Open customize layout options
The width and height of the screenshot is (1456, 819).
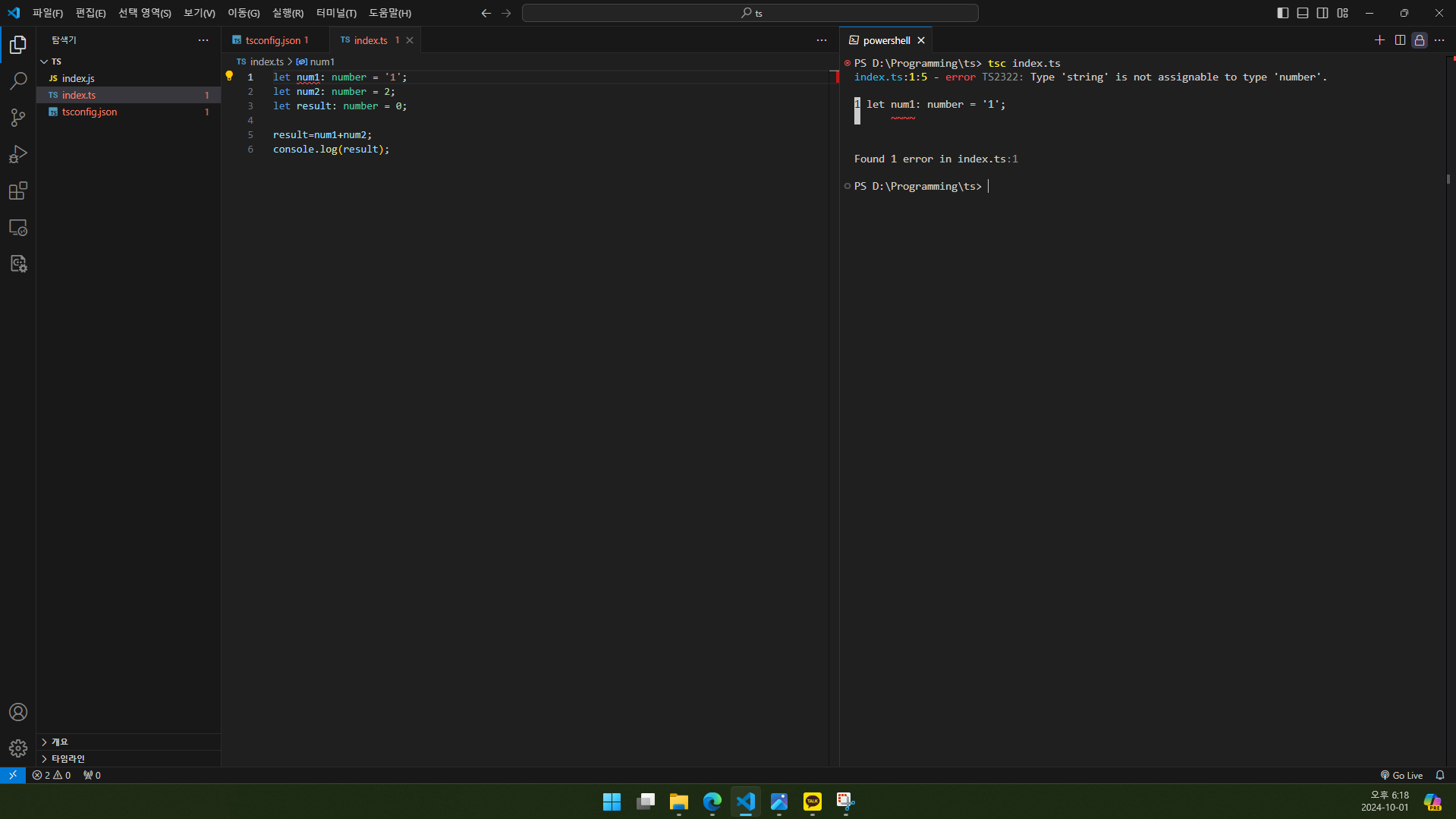pos(1343,13)
